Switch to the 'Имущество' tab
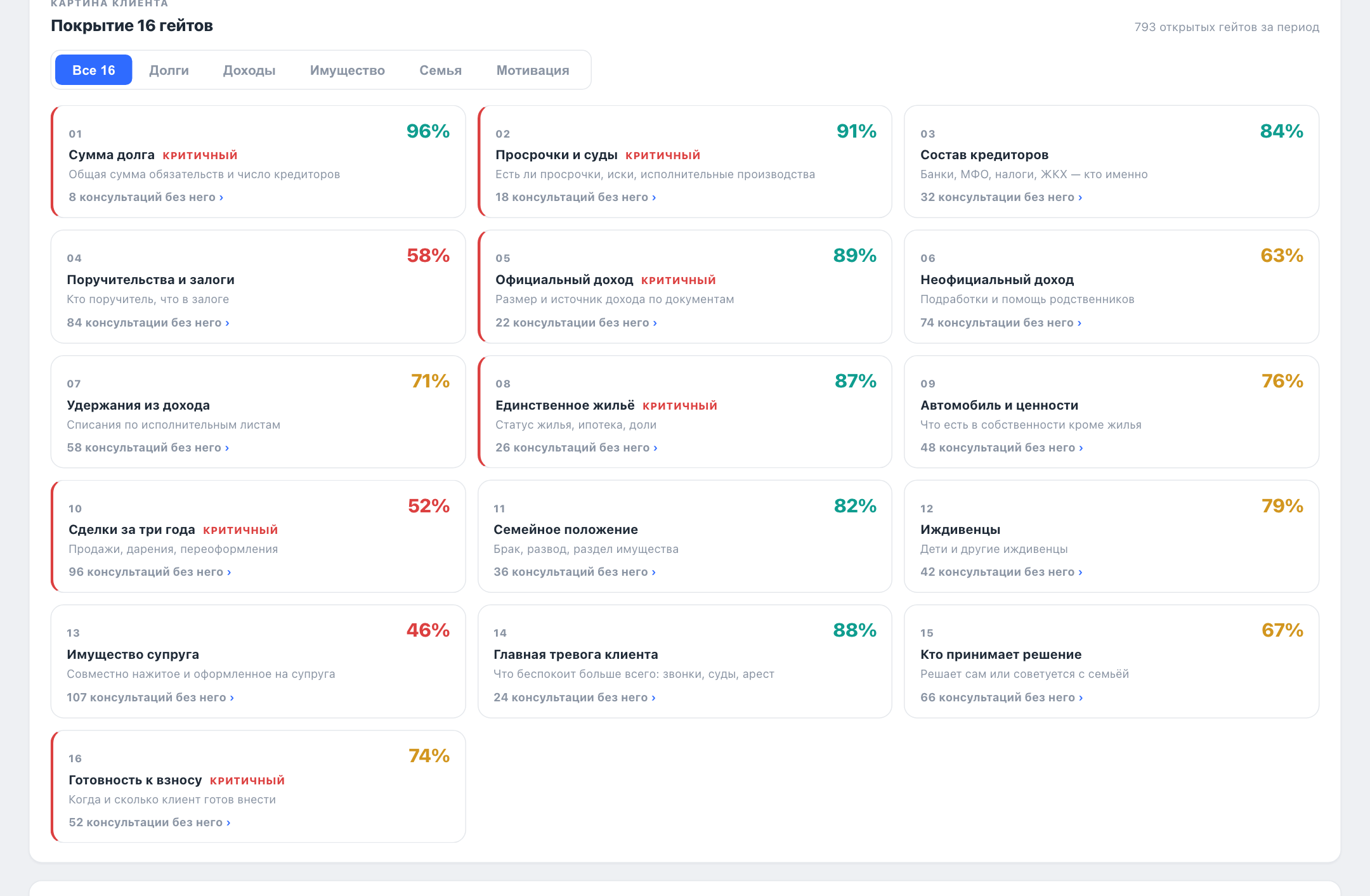Image resolution: width=1370 pixels, height=896 pixels. click(348, 70)
